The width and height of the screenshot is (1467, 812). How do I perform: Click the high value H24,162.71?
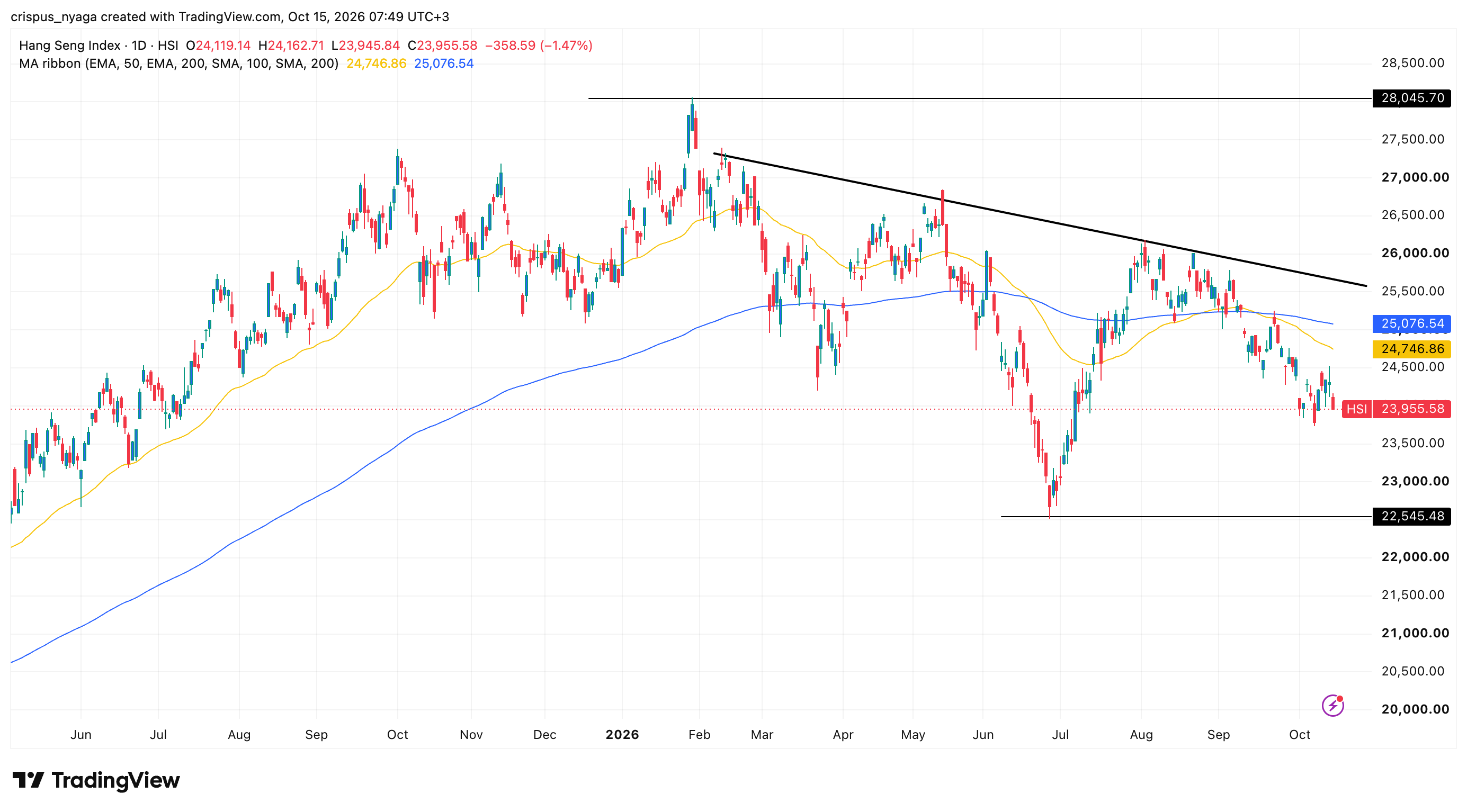[x=291, y=46]
